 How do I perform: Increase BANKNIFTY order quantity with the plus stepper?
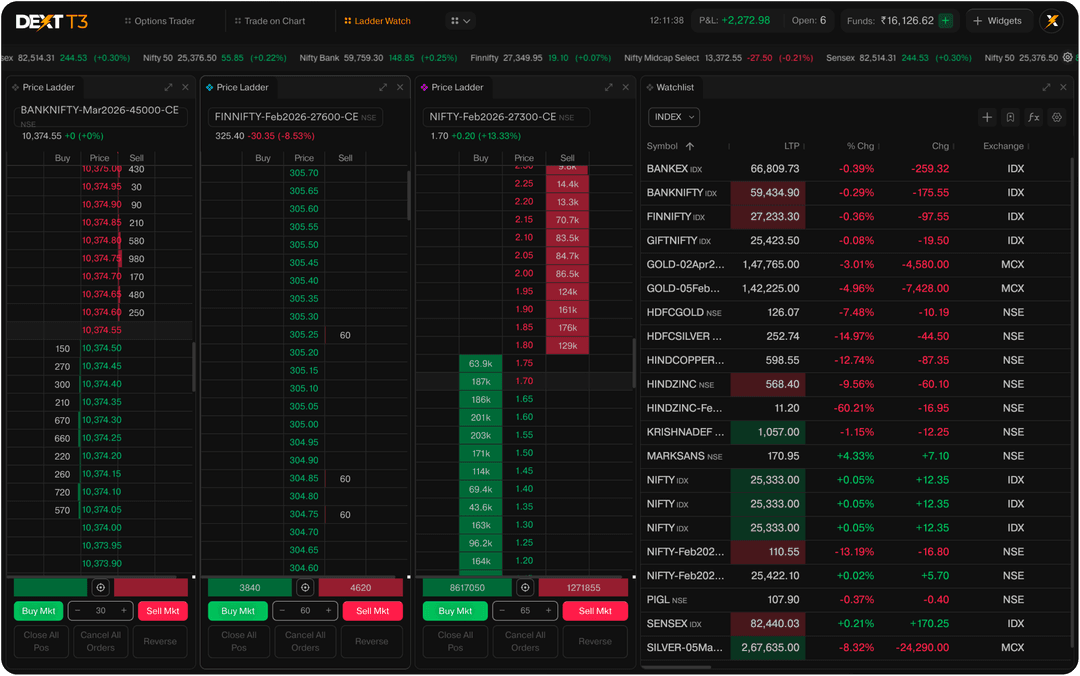click(122, 610)
